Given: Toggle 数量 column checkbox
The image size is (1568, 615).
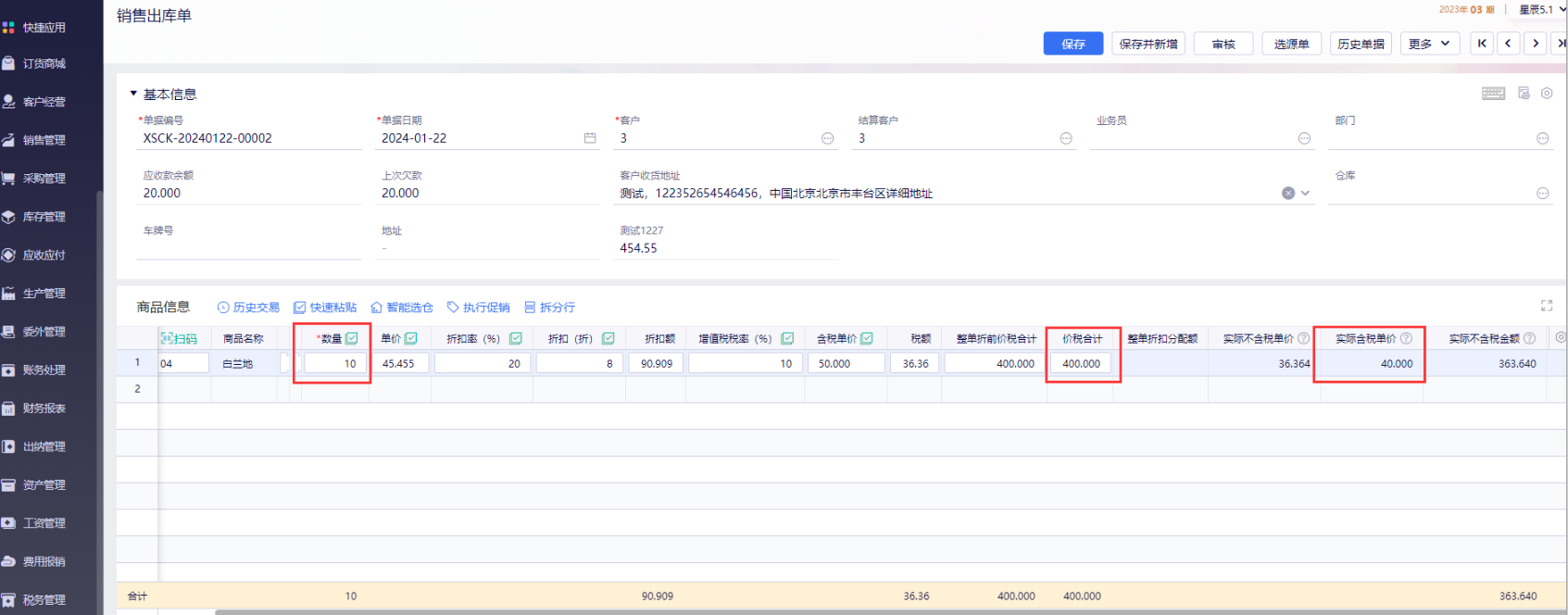Looking at the screenshot, I should [x=352, y=339].
